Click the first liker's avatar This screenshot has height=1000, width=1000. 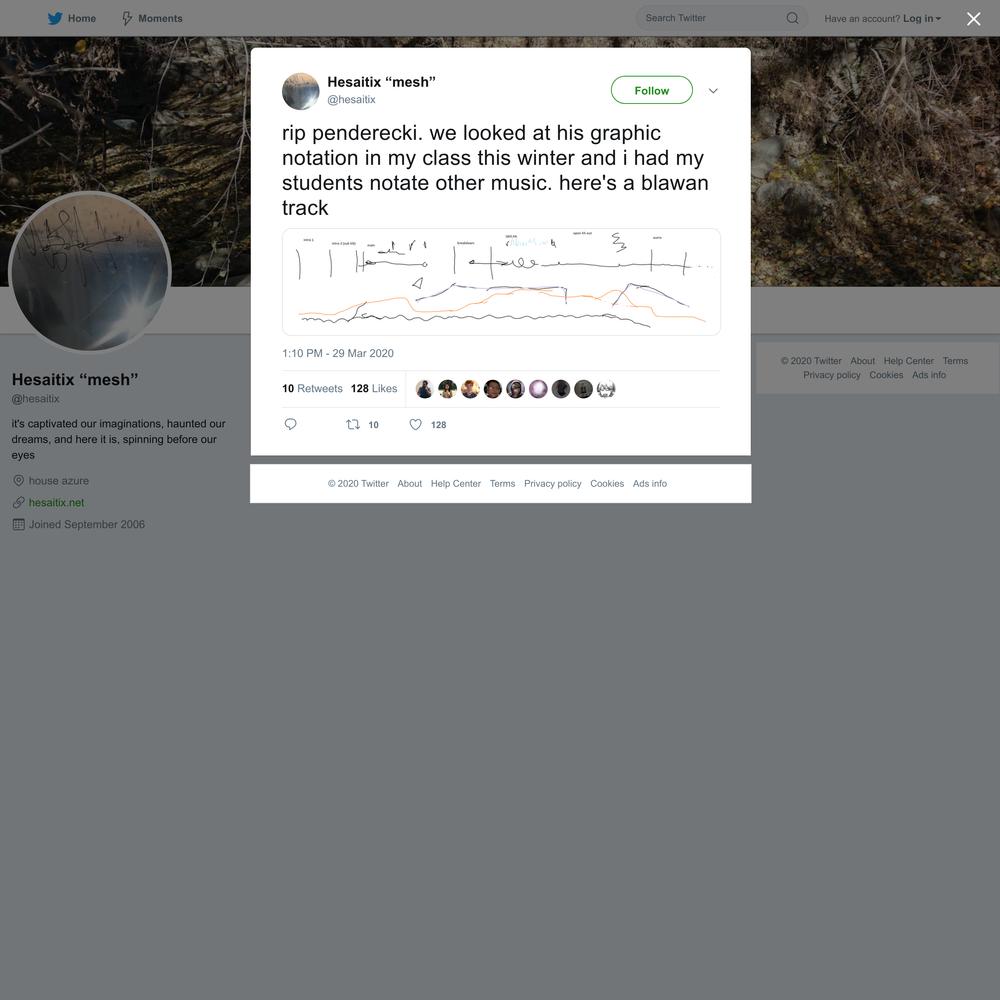tap(424, 388)
